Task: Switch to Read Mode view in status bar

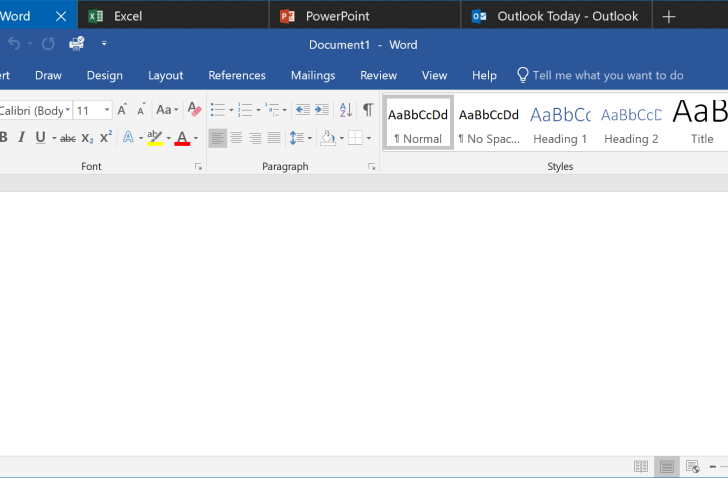Action: (x=641, y=466)
